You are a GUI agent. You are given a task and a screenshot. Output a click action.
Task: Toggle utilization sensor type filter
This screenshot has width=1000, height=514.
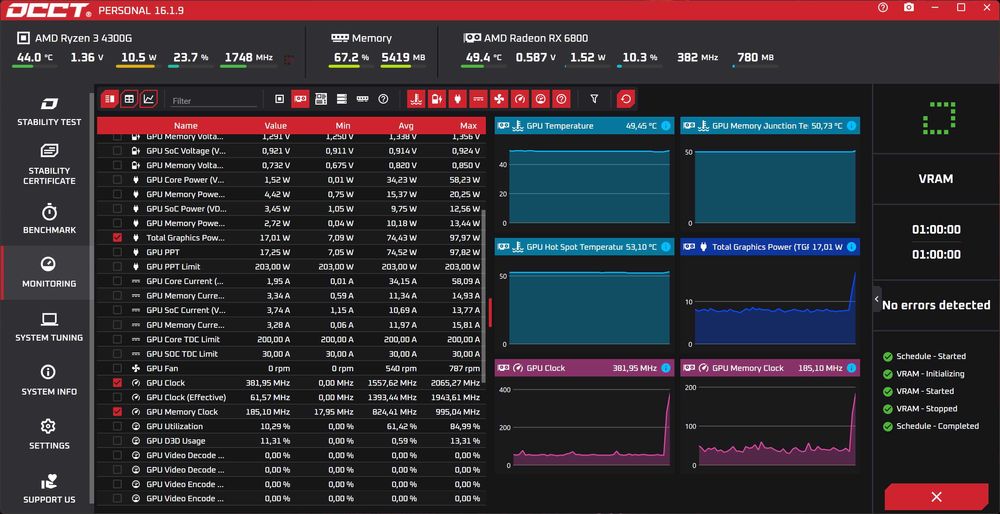(540, 99)
